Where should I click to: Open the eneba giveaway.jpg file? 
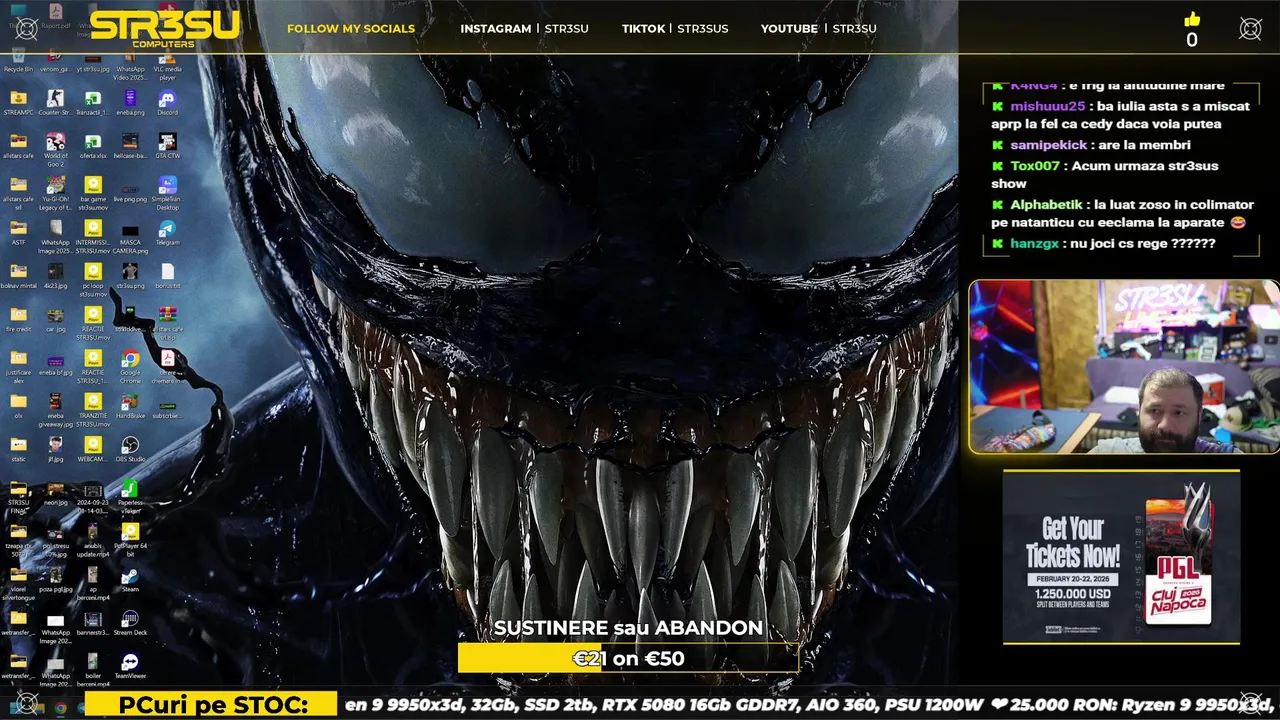click(55, 408)
